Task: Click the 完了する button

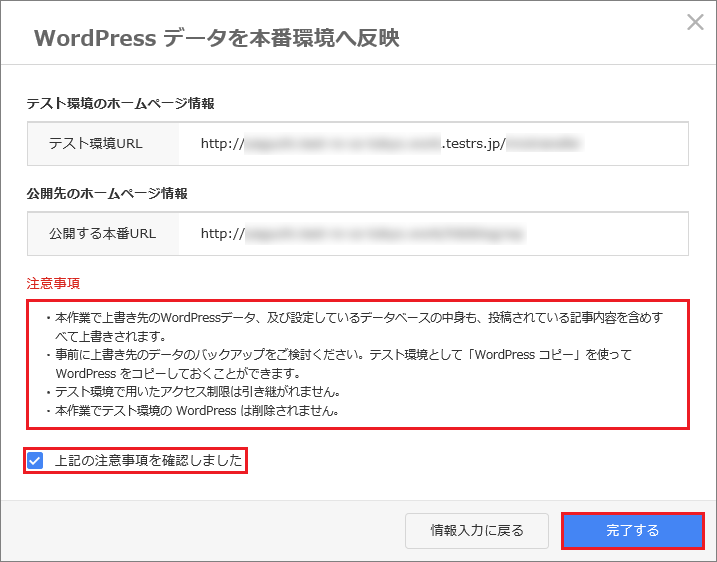Action: pos(632,530)
